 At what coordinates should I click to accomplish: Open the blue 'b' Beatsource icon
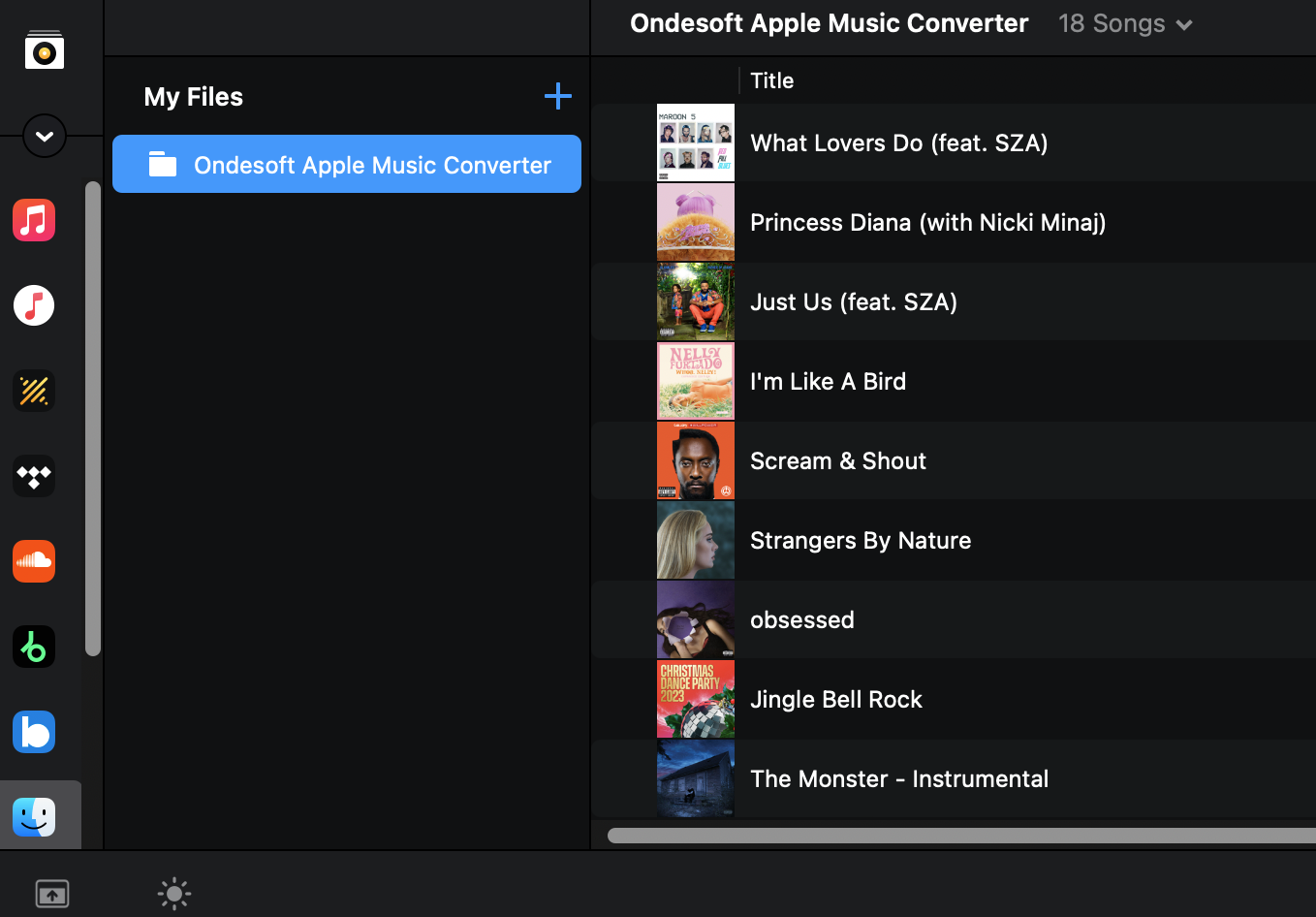(x=34, y=732)
